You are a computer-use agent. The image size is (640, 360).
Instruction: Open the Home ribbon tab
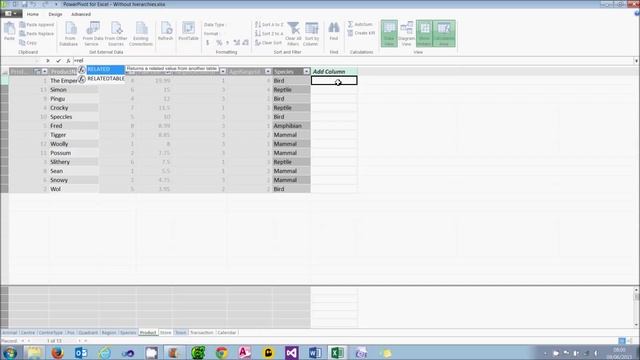[33, 14]
